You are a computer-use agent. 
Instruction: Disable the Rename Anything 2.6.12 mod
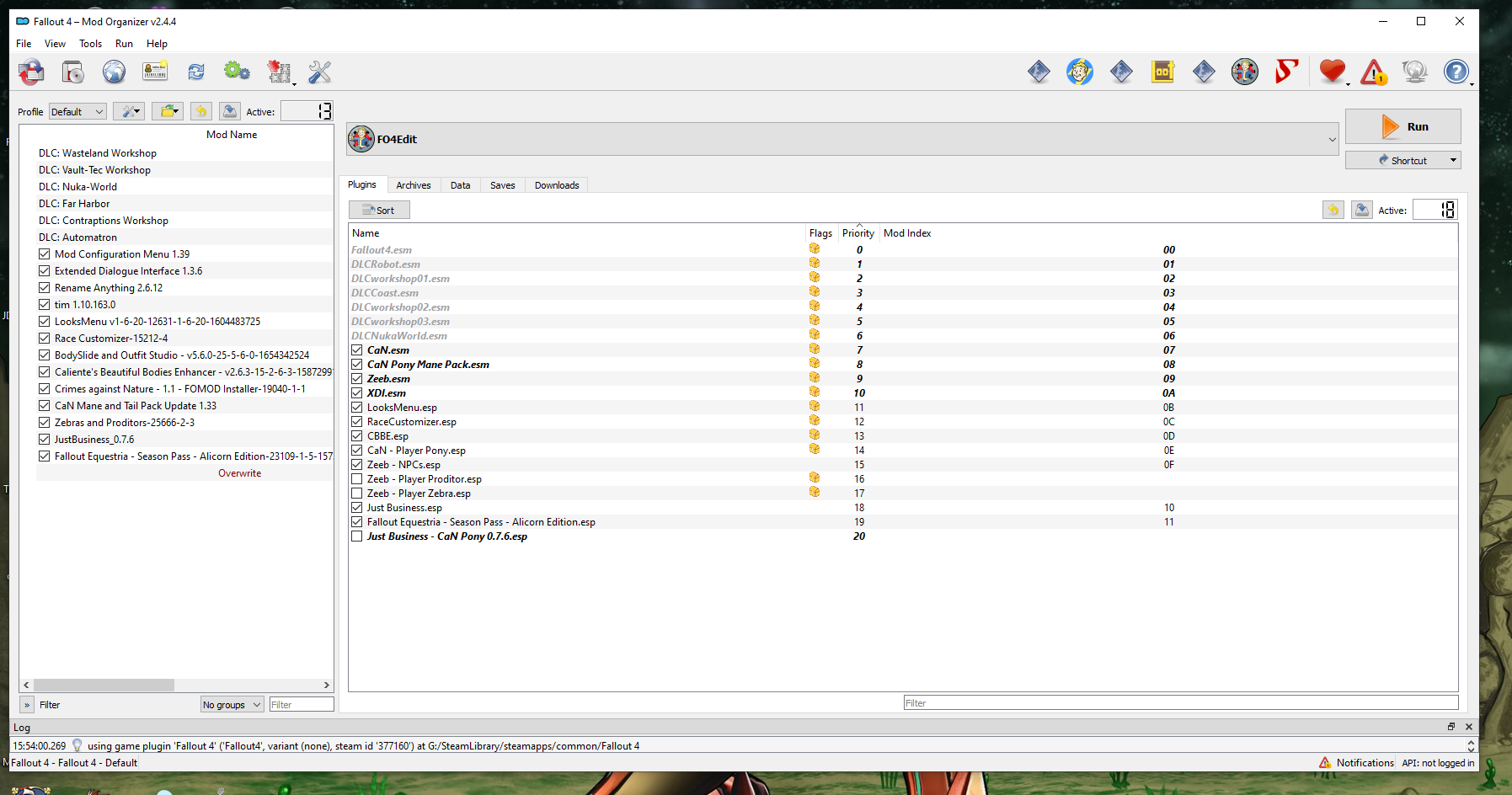[x=44, y=288]
